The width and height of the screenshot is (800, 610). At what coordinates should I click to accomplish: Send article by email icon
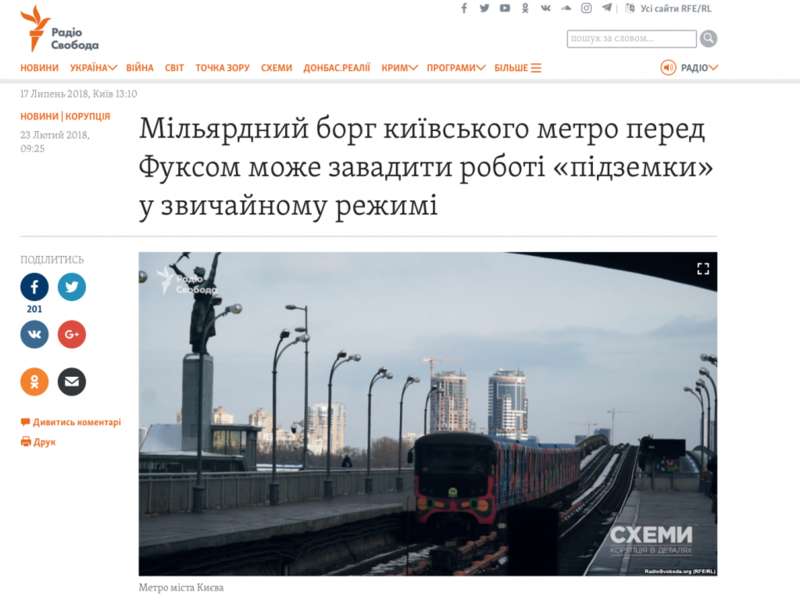click(x=71, y=381)
